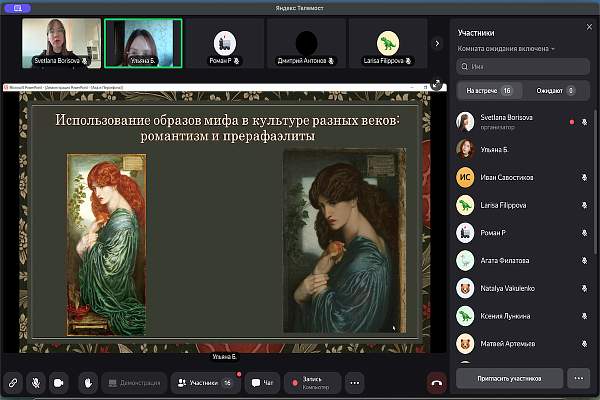Select Ульяна Б. highlighted video tile
Image resolution: width=600 pixels, height=400 pixels.
(x=143, y=43)
